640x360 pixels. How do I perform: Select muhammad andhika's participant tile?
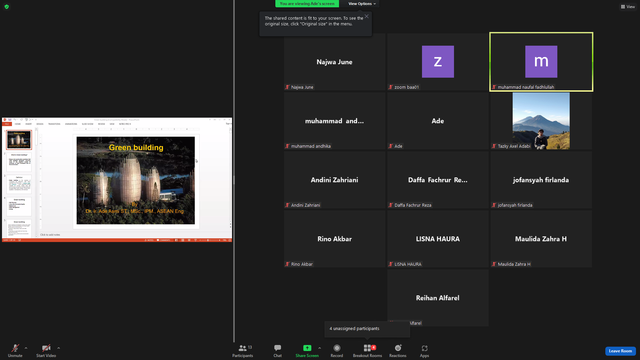pos(335,121)
